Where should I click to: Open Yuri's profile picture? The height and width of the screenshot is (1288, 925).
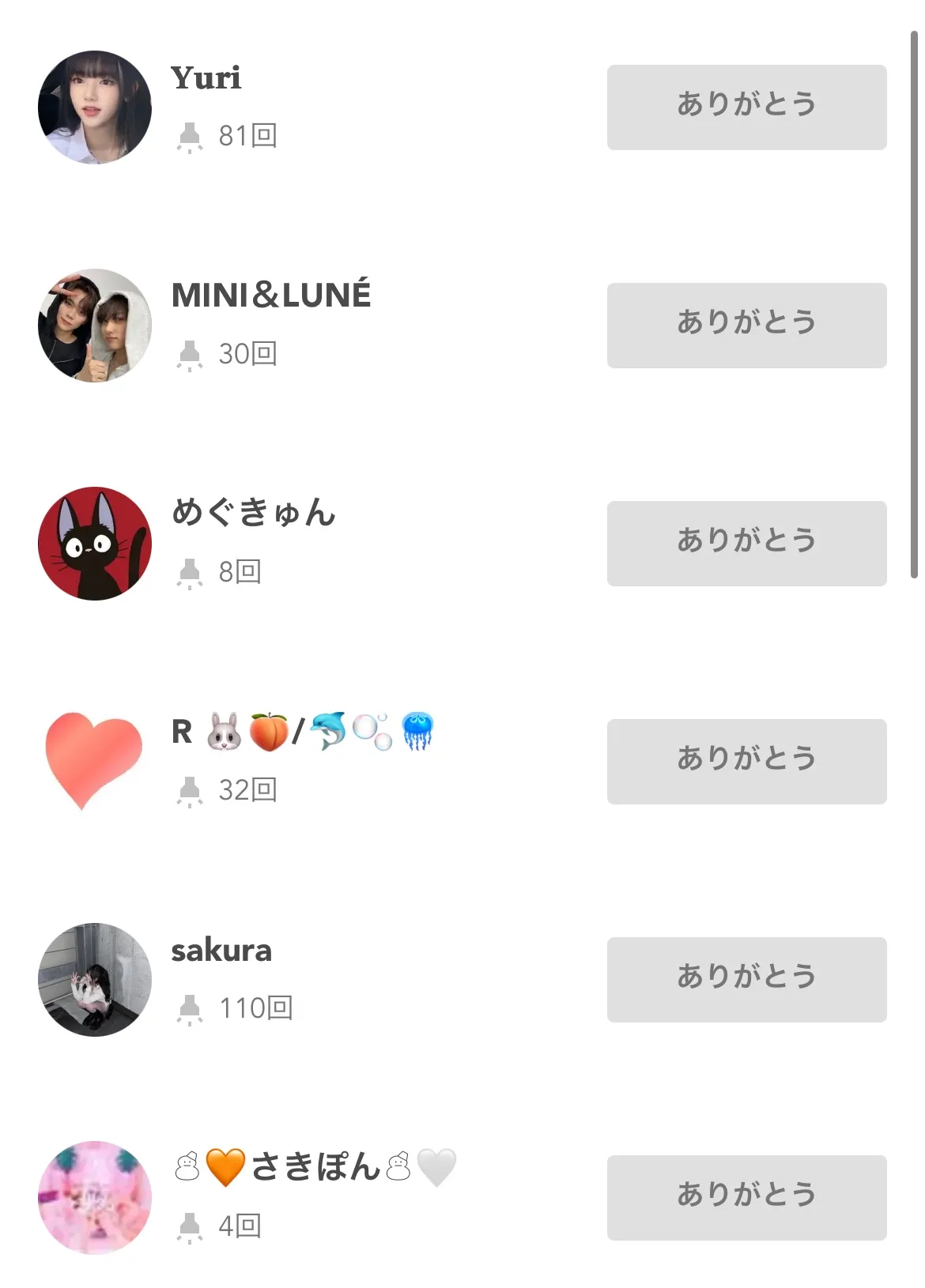point(95,107)
